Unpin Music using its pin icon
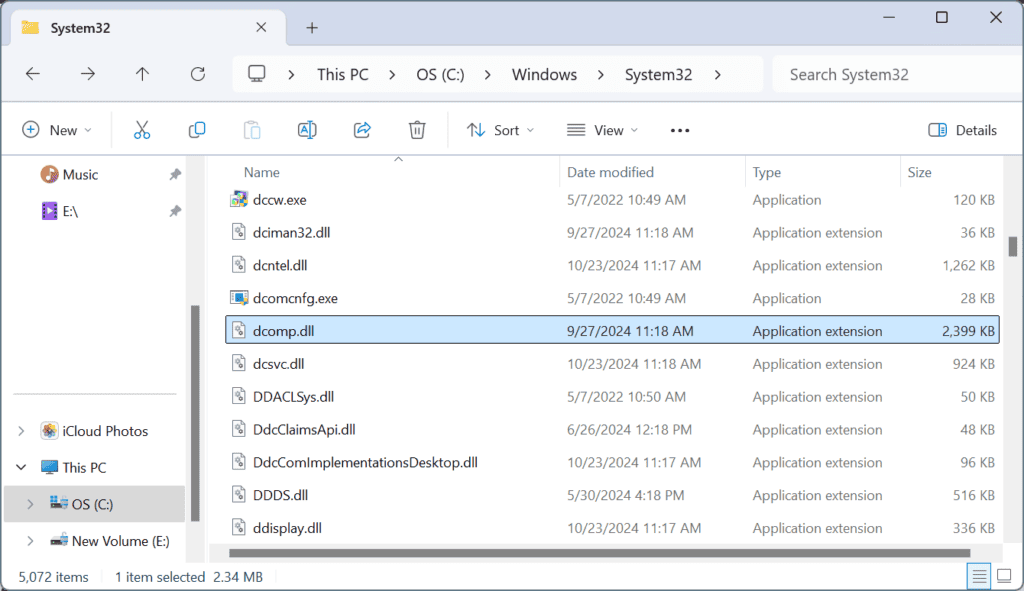The image size is (1024, 591). 174,174
